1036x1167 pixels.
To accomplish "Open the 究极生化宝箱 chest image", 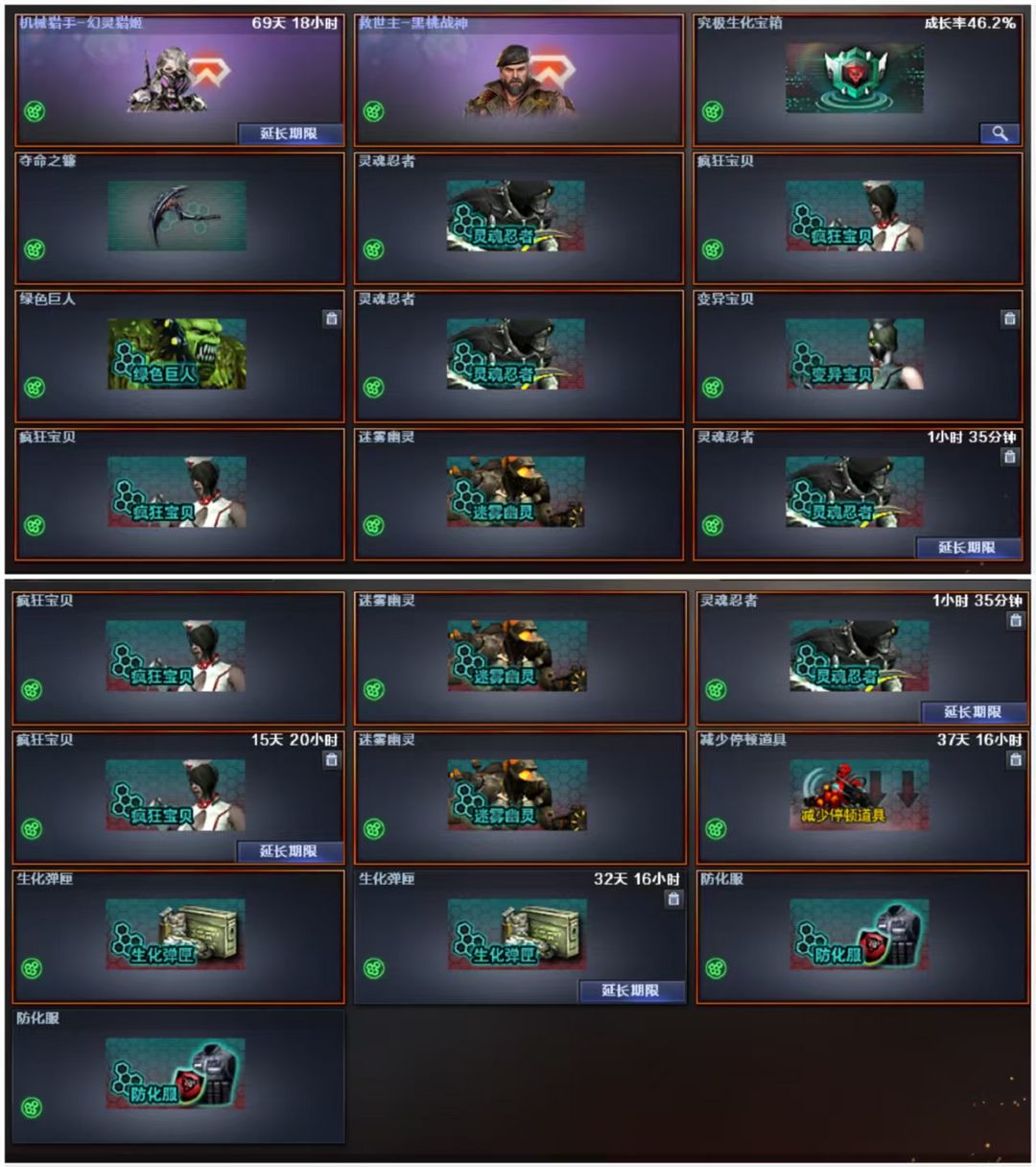I will pos(855,79).
